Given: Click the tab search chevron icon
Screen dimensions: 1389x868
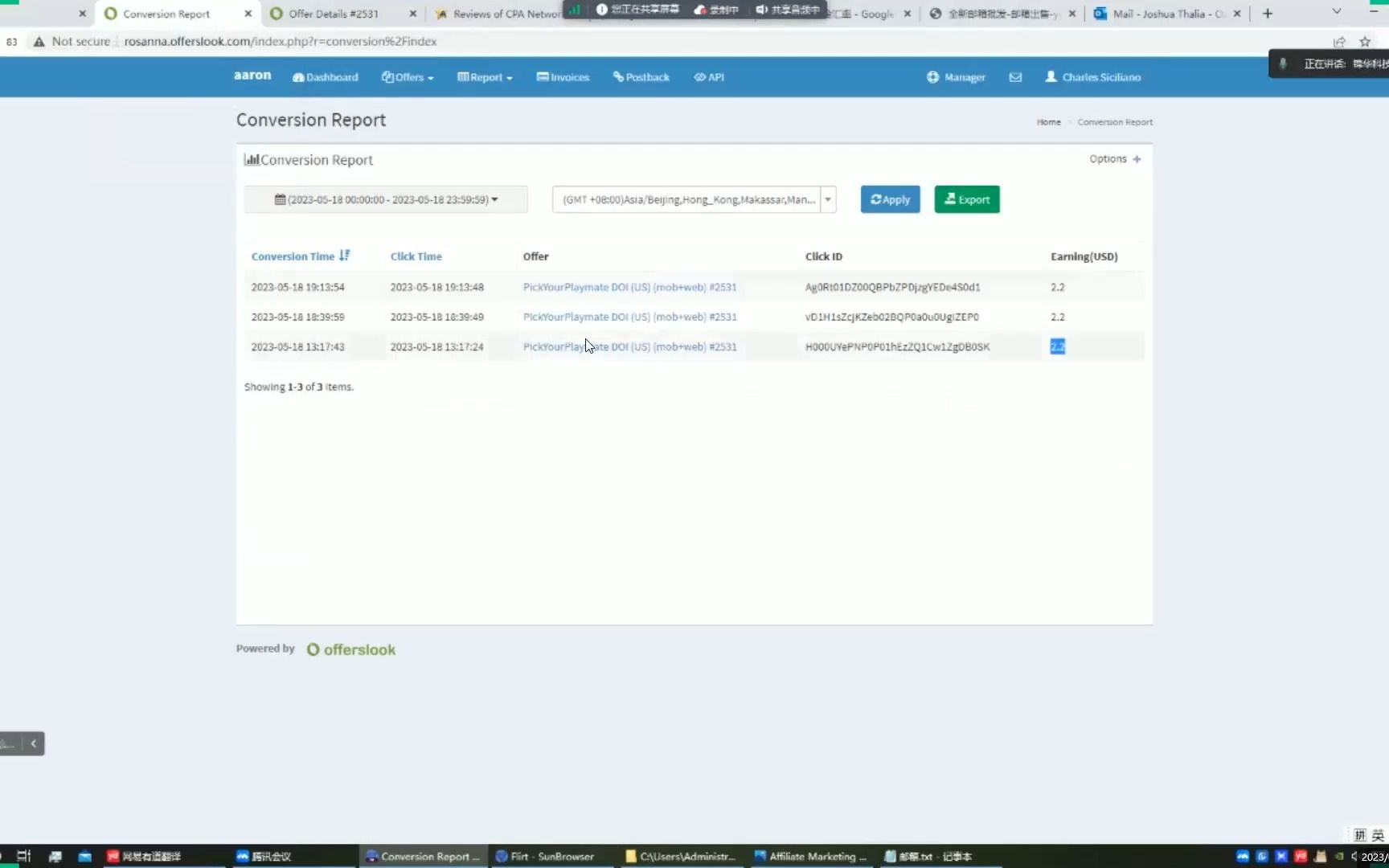Looking at the screenshot, I should [x=1337, y=12].
